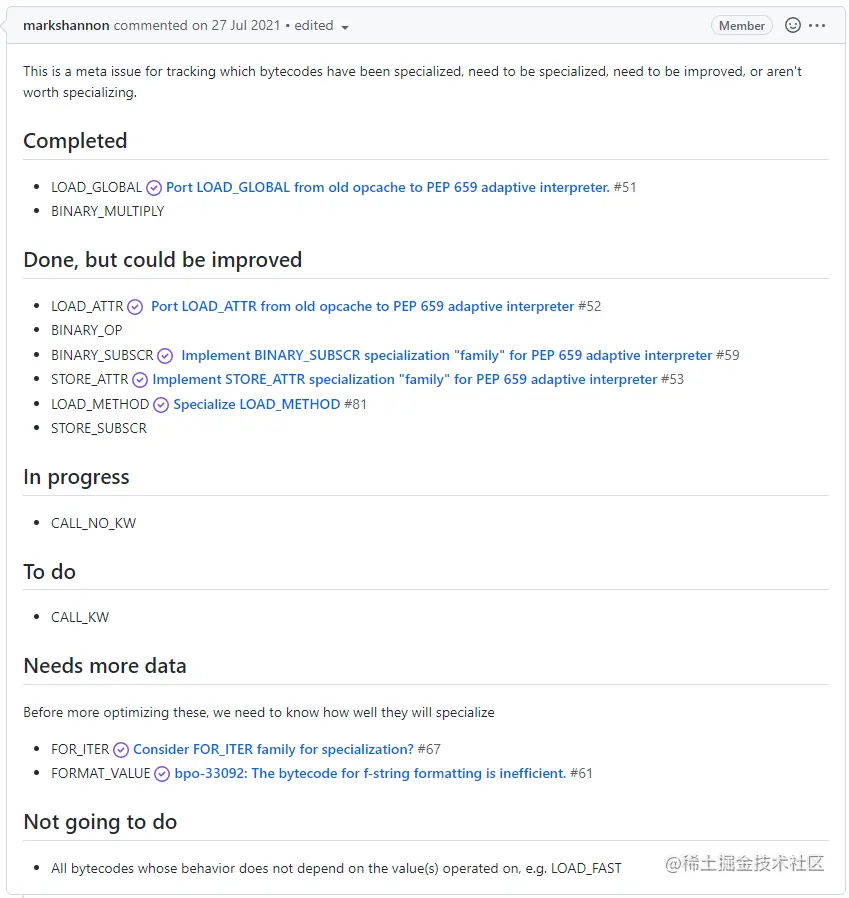This screenshot has width=849, height=898.
Task: Open Implement STORE_ATTR specialization link
Action: point(404,379)
